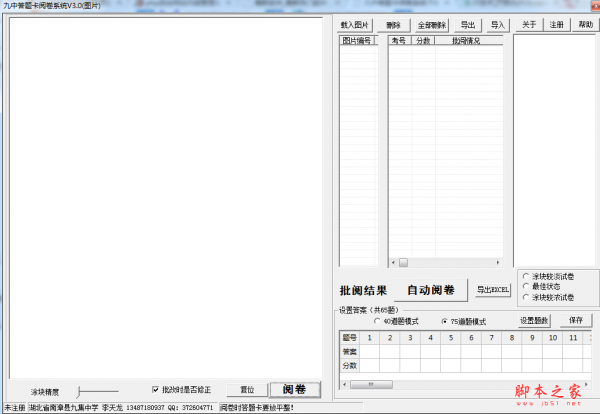Click right arrow of answer grid scrollbar
The image size is (600, 414).
tap(586, 384)
